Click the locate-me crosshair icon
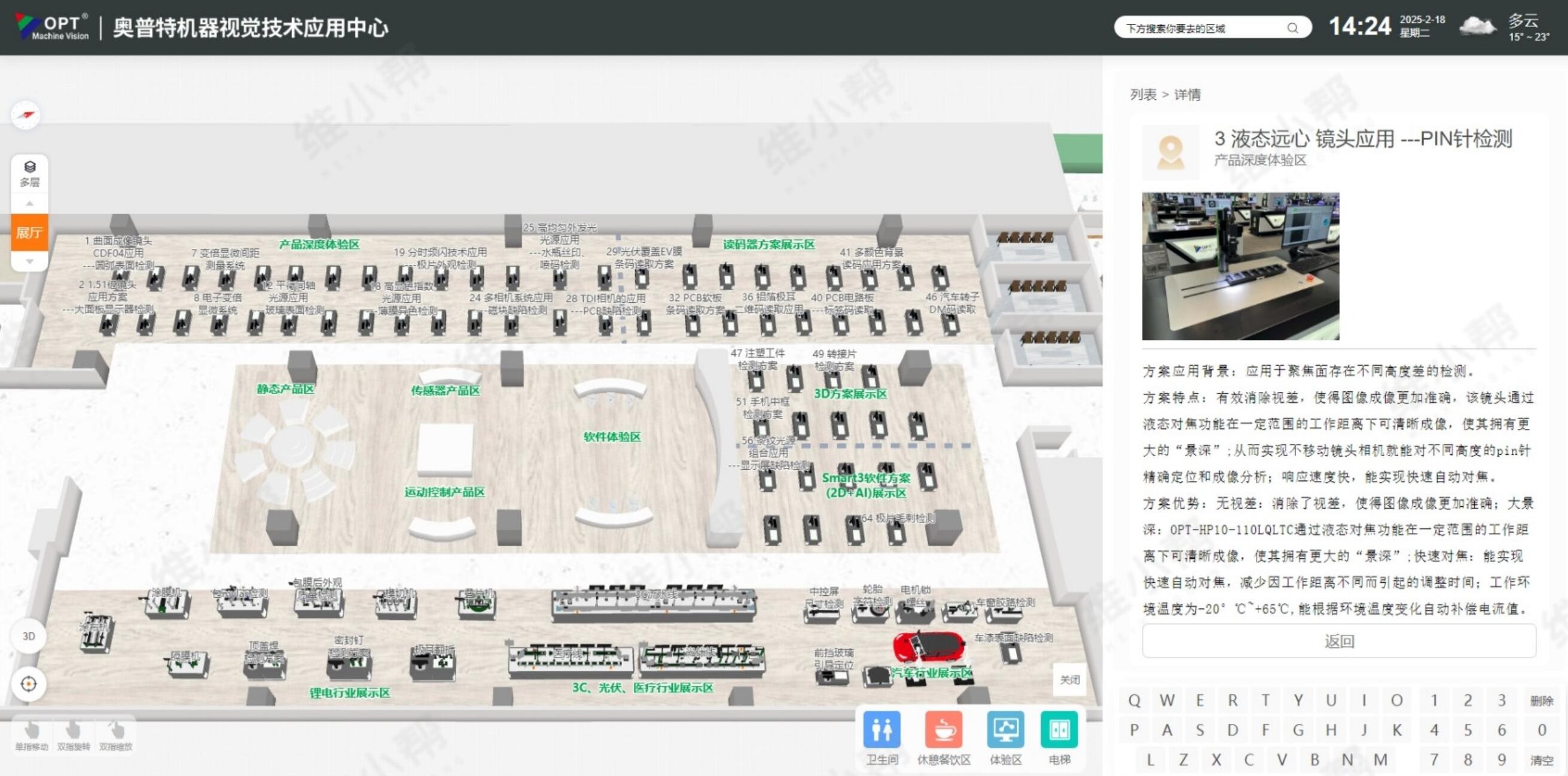1568x776 pixels. (x=29, y=684)
